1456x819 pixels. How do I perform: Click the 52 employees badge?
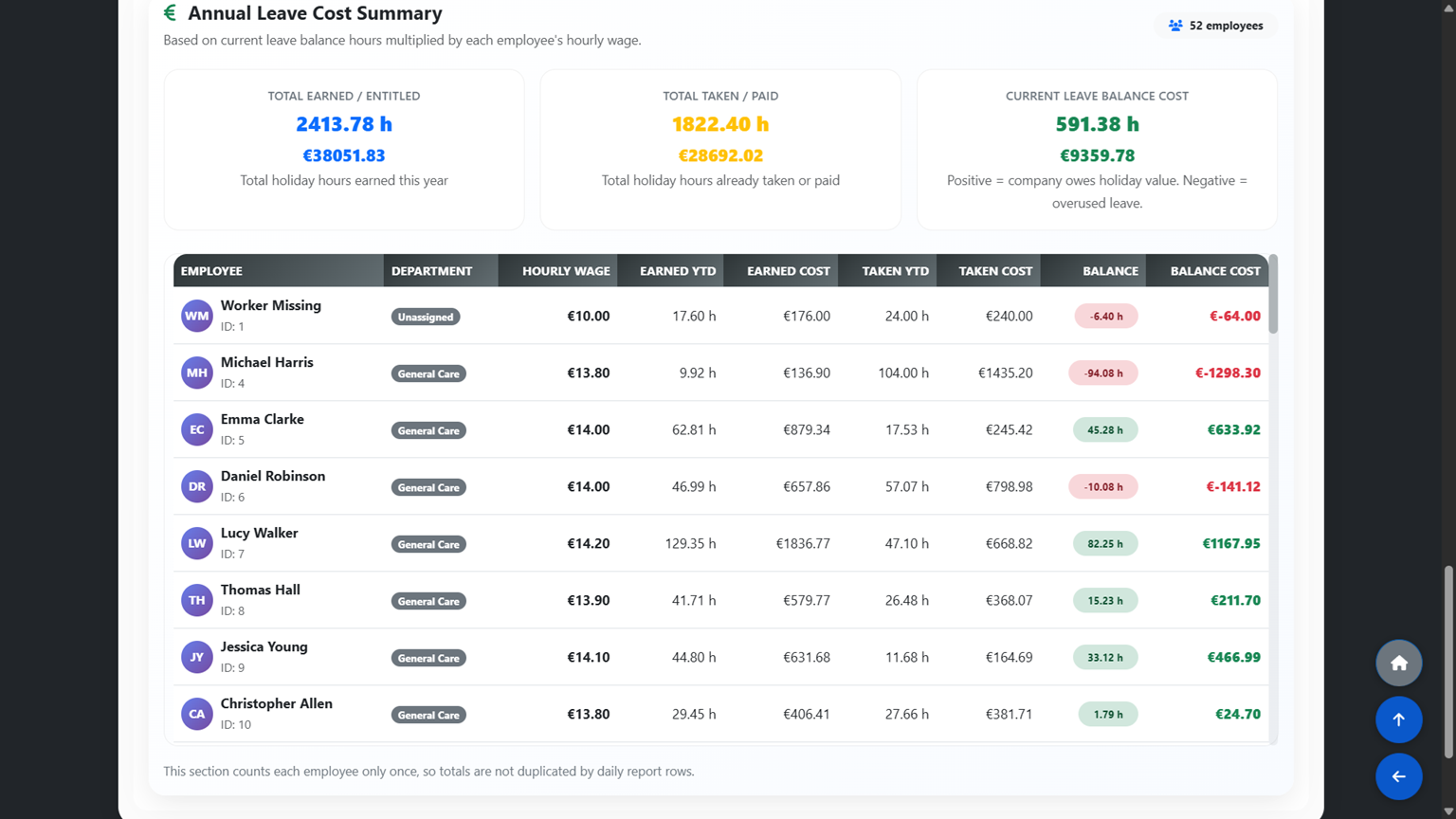point(1215,26)
